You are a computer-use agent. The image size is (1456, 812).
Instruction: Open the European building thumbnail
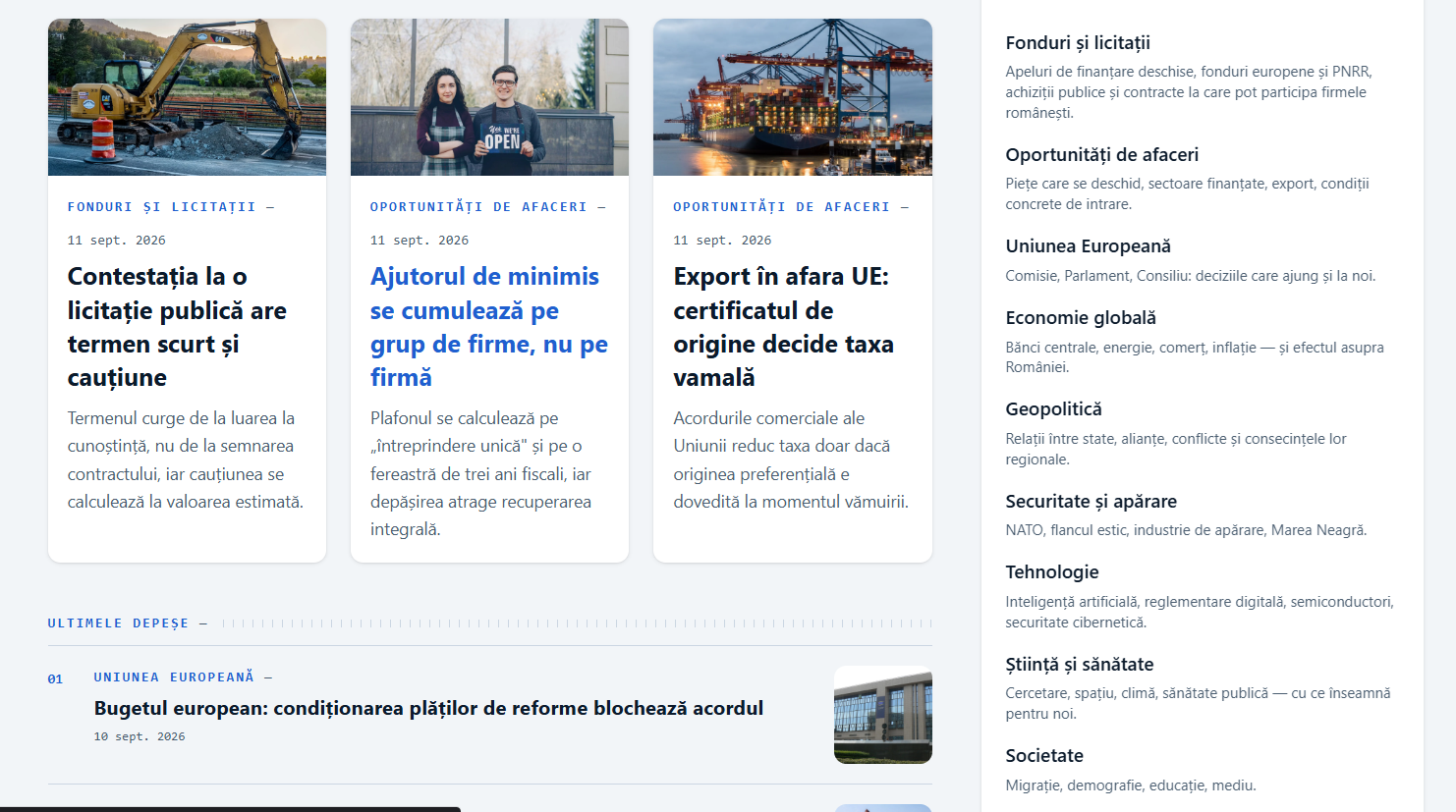pos(883,715)
